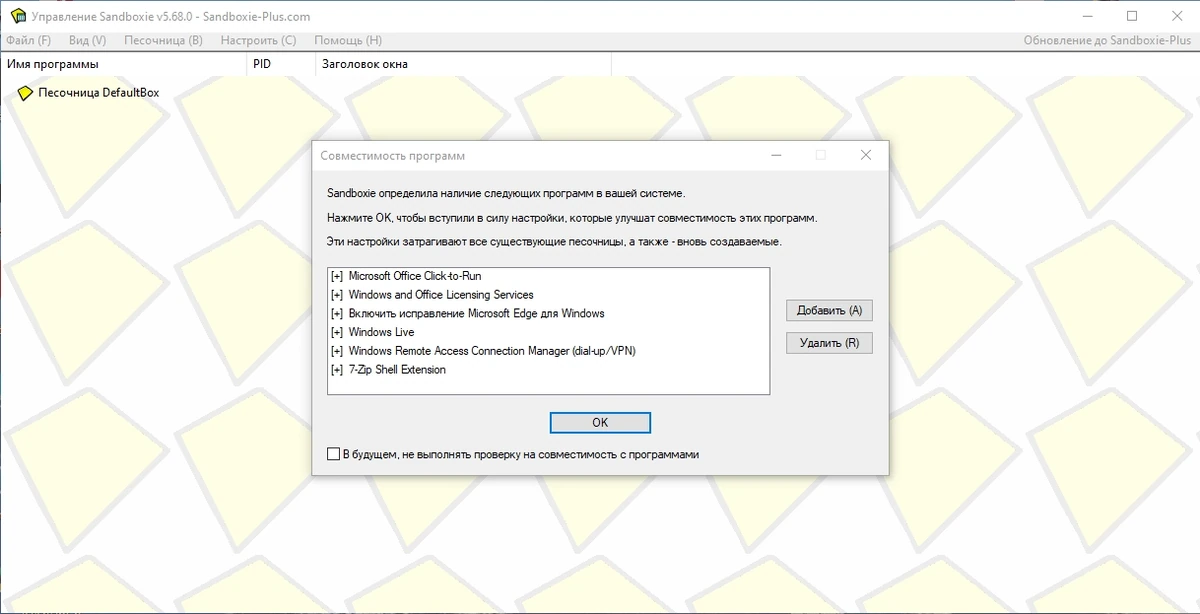Toggle [+] marker of Windows Remote Access Connection Manager
The height and width of the screenshot is (614, 1200).
pos(337,351)
